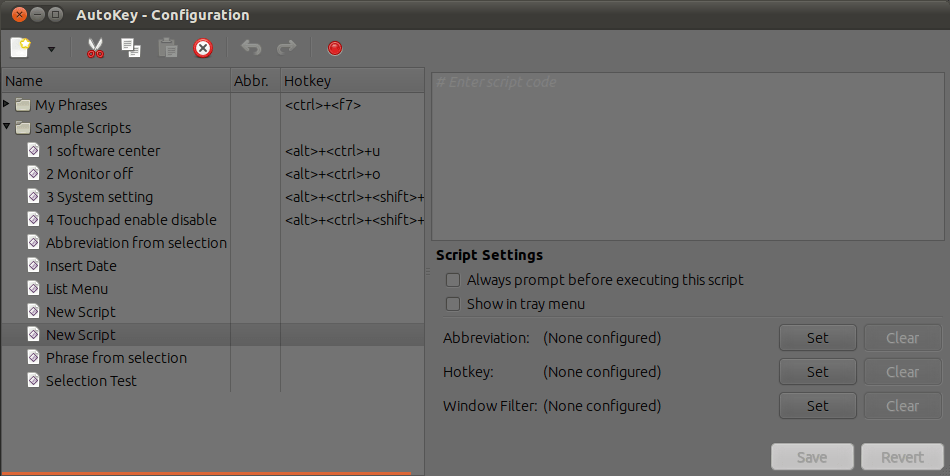Image resolution: width=950 pixels, height=476 pixels.
Task: Click Clear button for Abbreviation
Action: [x=902, y=338]
